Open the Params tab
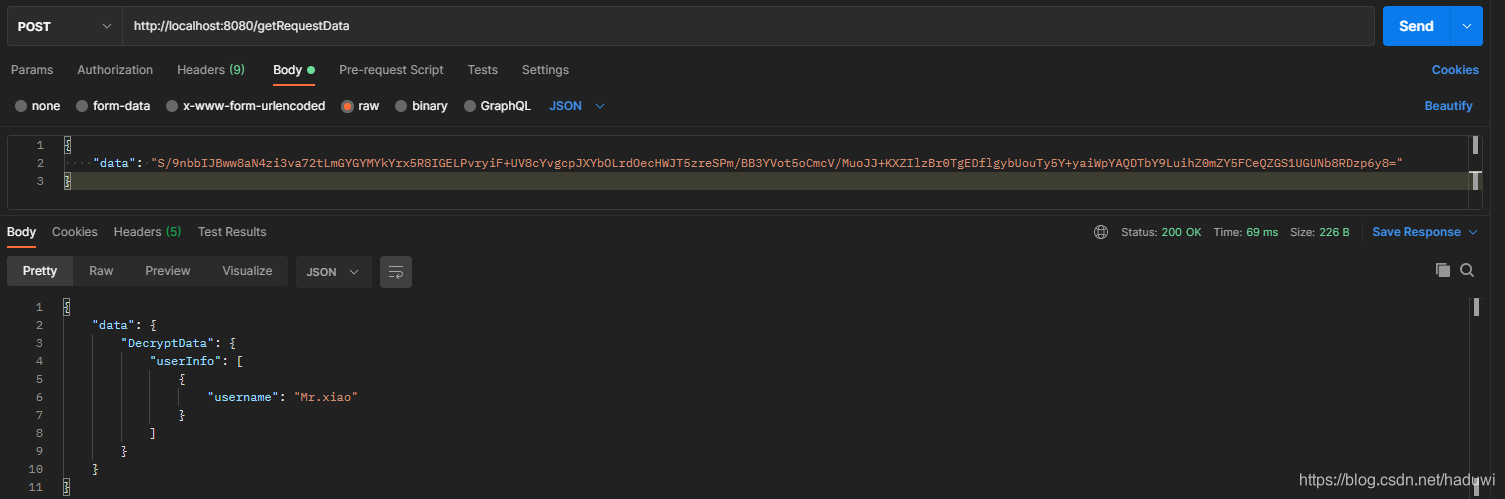 (x=32, y=70)
